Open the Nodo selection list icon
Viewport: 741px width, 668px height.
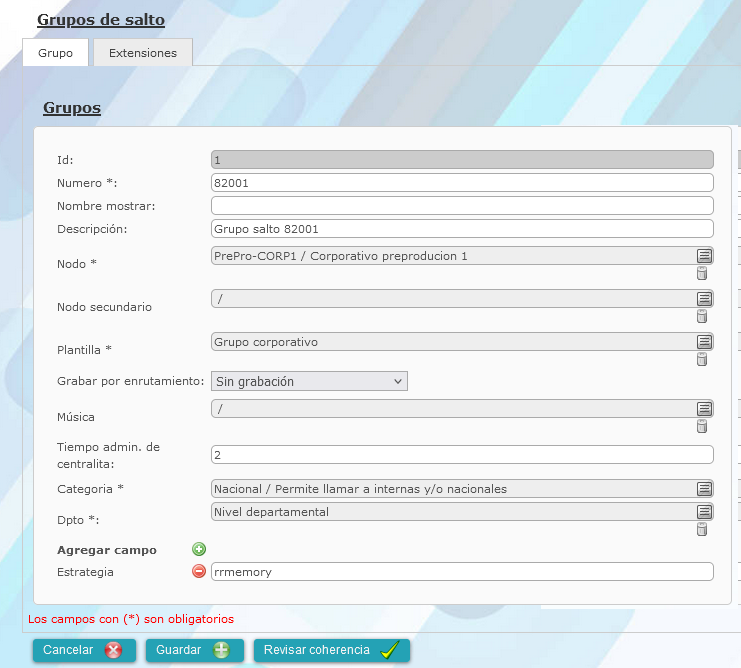coord(704,256)
